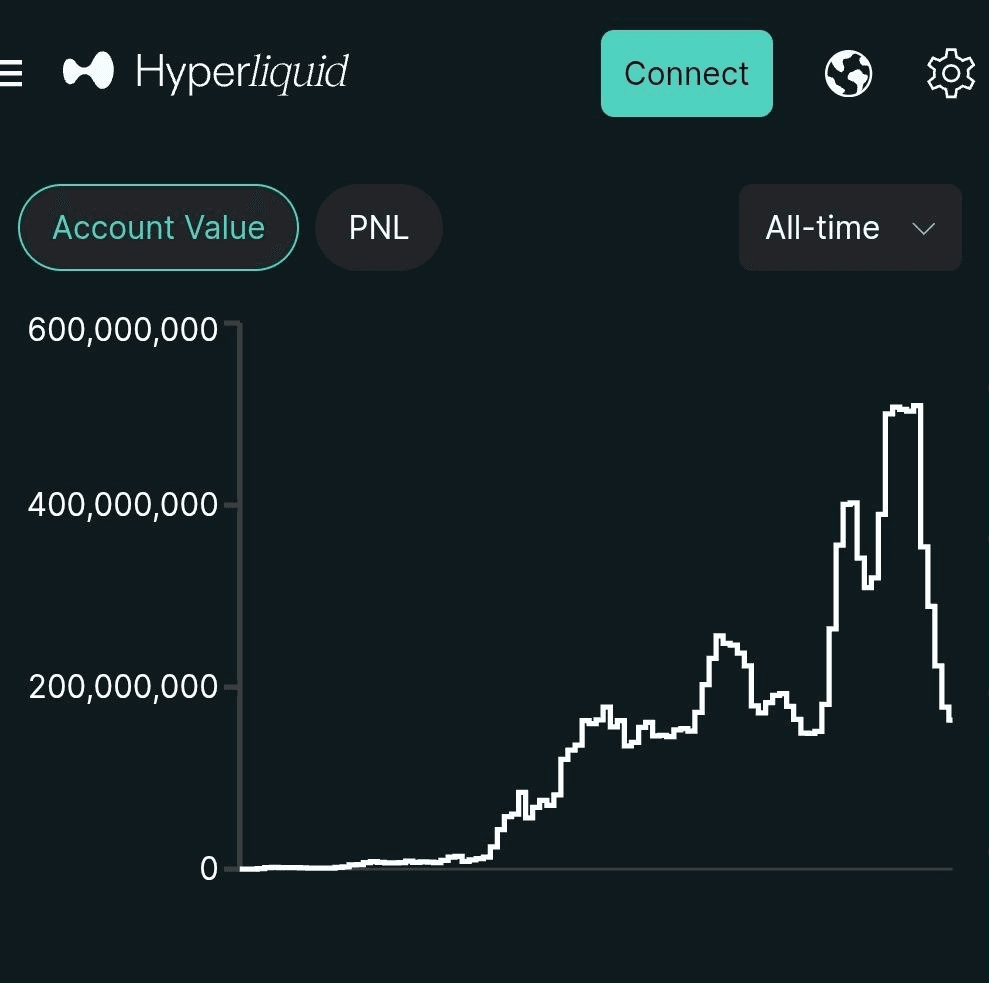Click the chart's highest peak plateau

pyautogui.click(x=903, y=408)
